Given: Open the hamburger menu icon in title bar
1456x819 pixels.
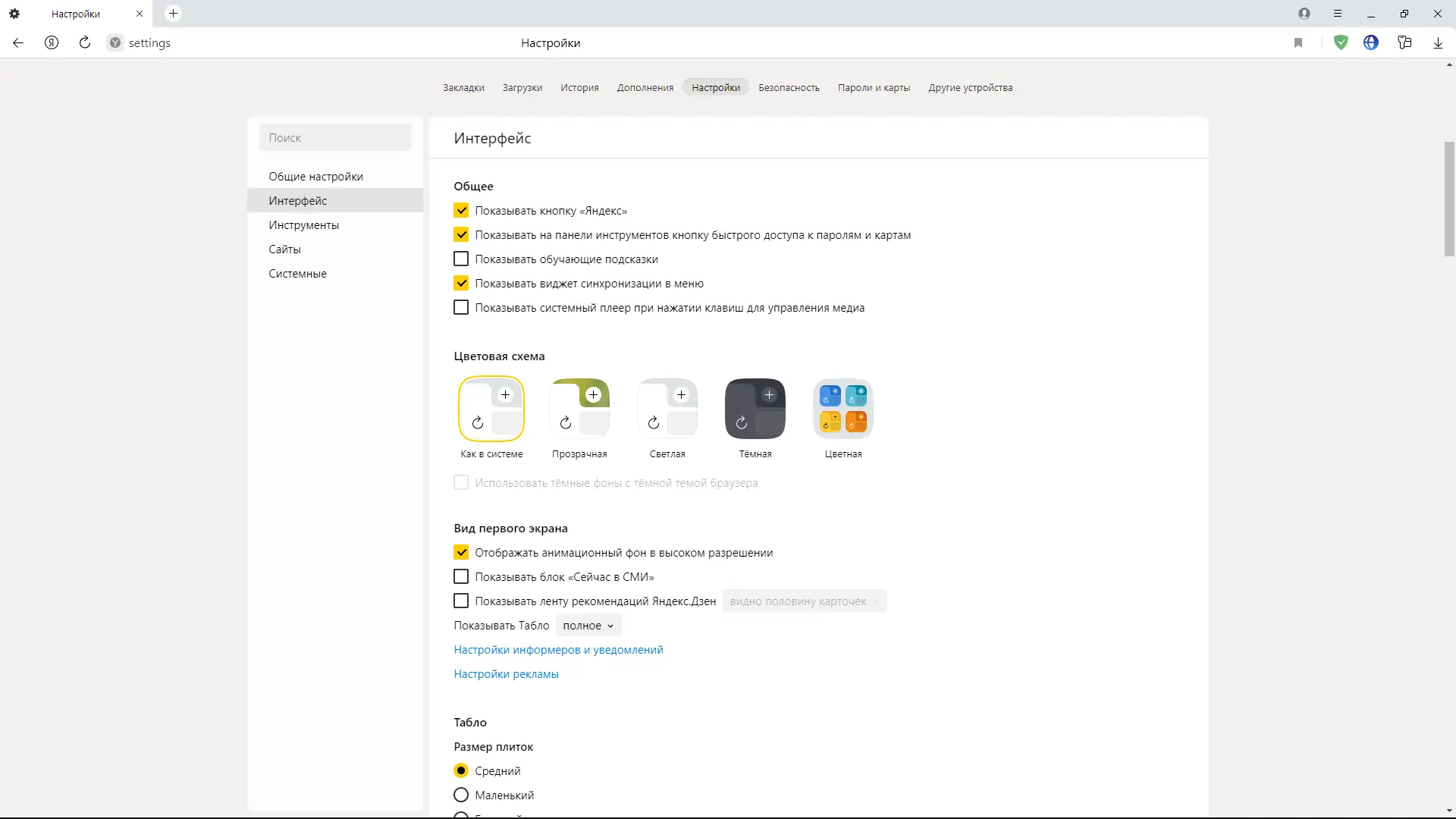Looking at the screenshot, I should [1338, 14].
